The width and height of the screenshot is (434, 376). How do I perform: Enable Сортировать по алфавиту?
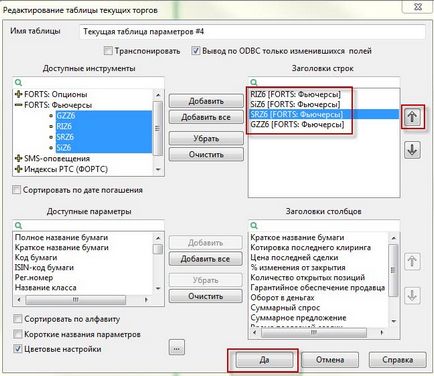18,319
